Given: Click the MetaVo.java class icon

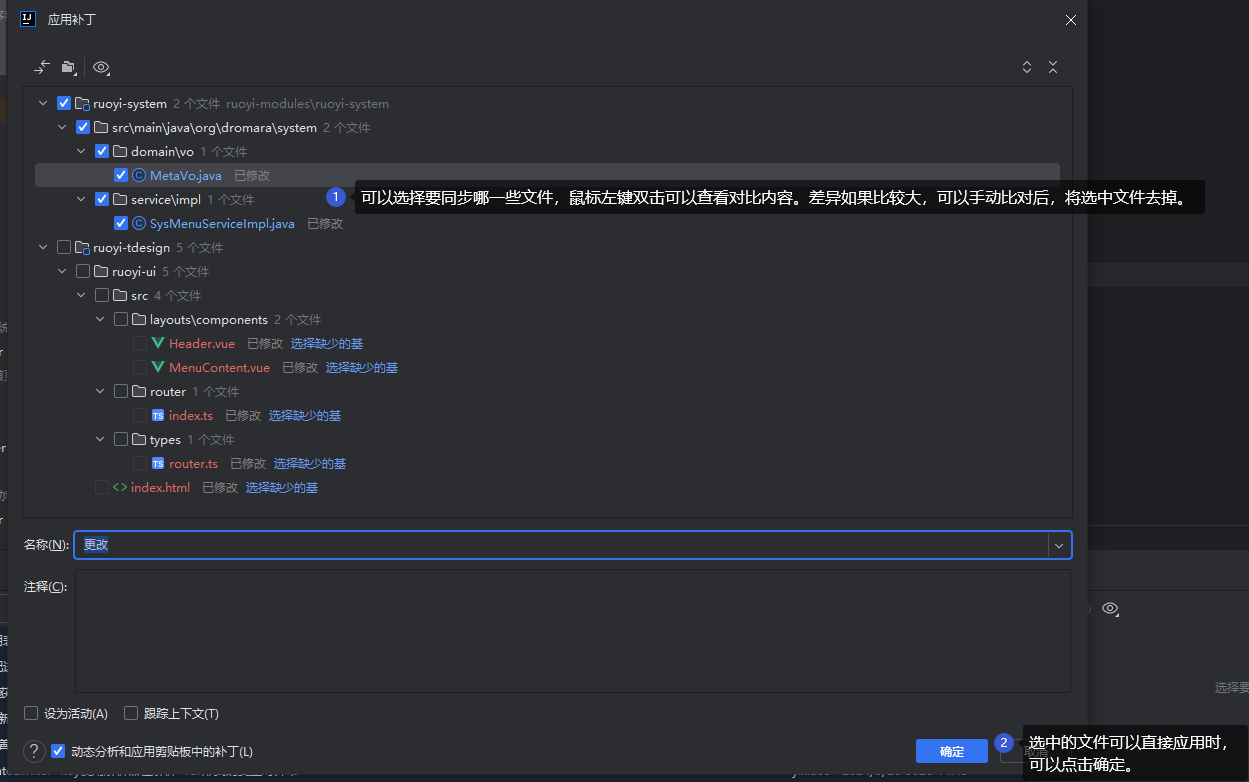Looking at the screenshot, I should click(x=139, y=175).
